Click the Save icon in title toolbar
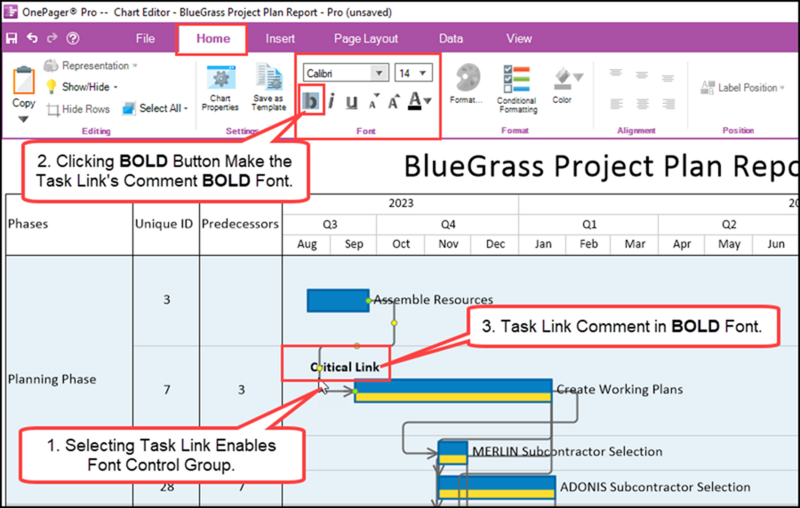This screenshot has width=800, height=508. pyautogui.click(x=11, y=38)
